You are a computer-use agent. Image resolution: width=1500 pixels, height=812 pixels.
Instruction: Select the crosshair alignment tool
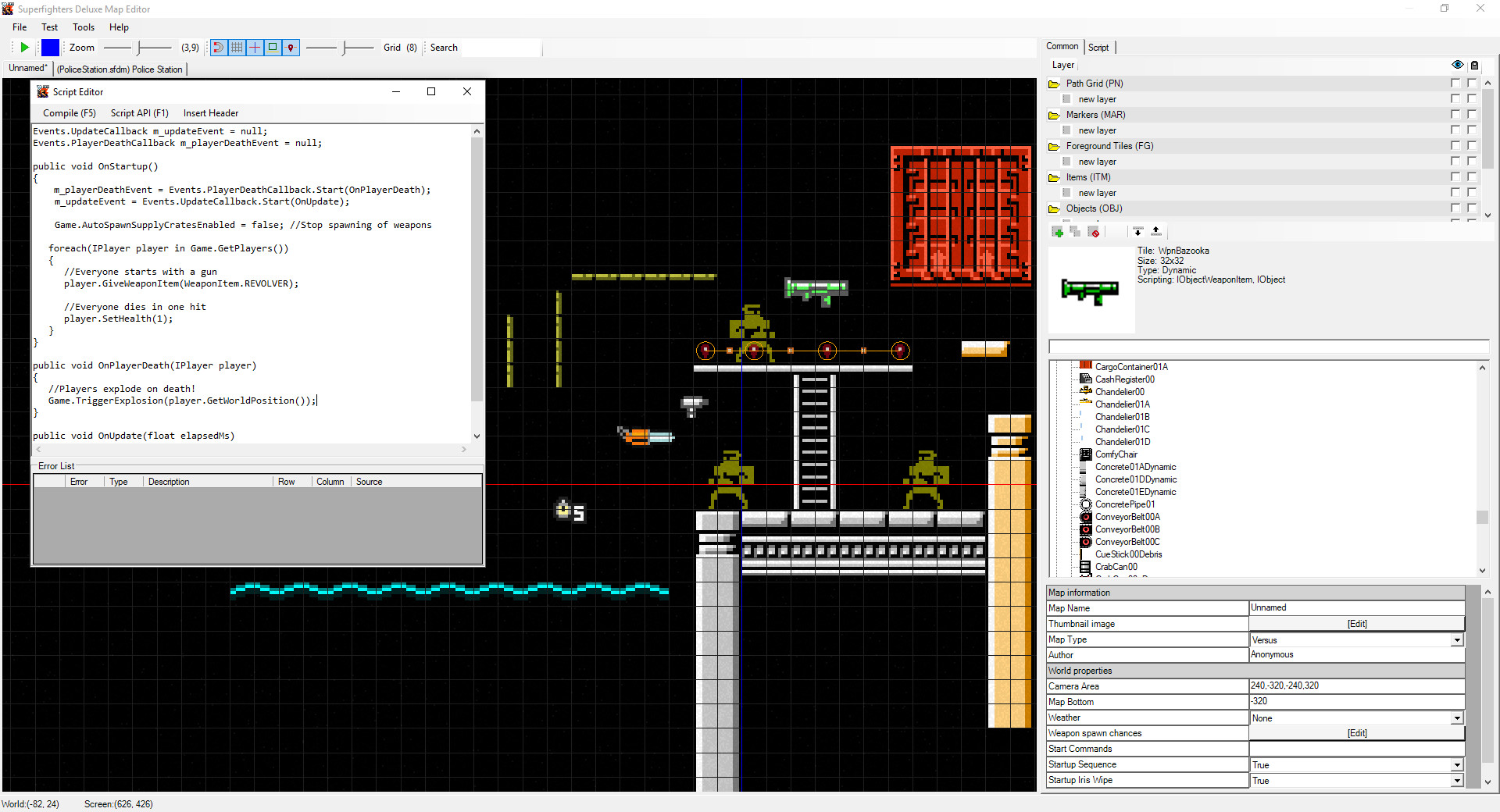255,47
